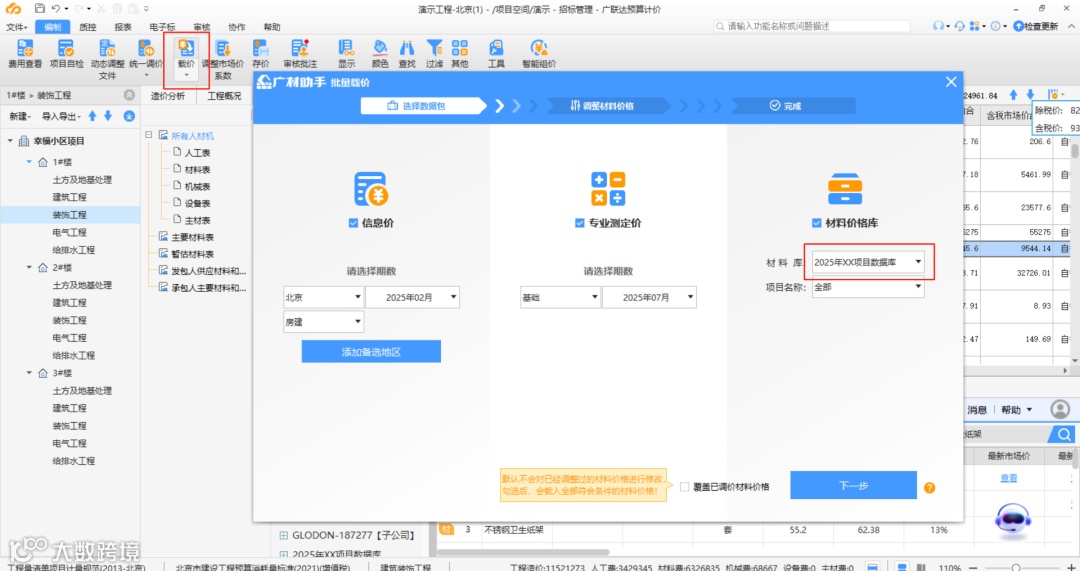This screenshot has width=1080, height=571.
Task: Open the 基础 category dropdown
Action: coord(560,298)
